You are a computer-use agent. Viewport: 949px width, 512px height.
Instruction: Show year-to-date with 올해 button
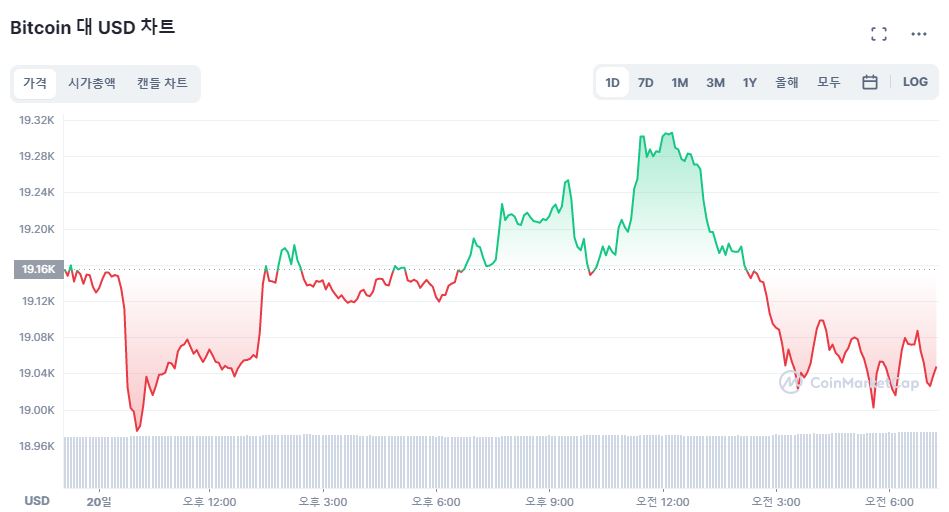[x=787, y=82]
